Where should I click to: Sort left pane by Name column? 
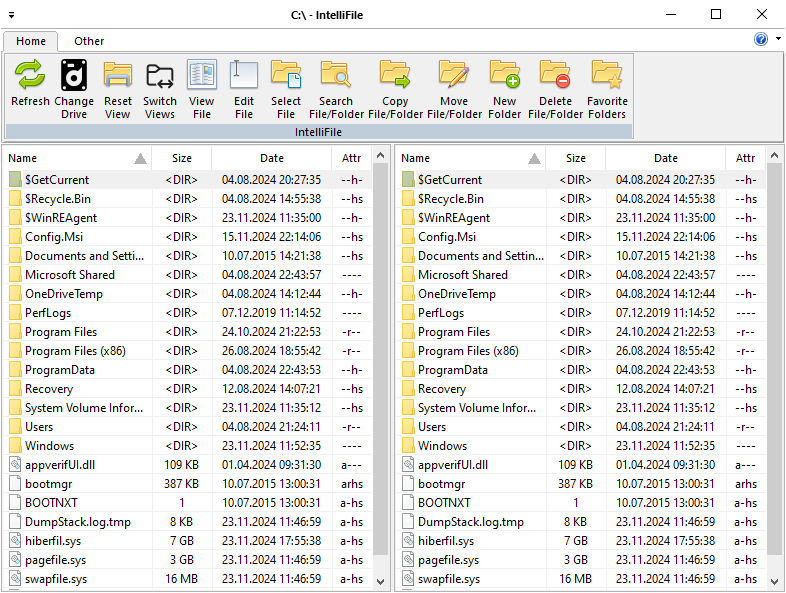click(77, 158)
